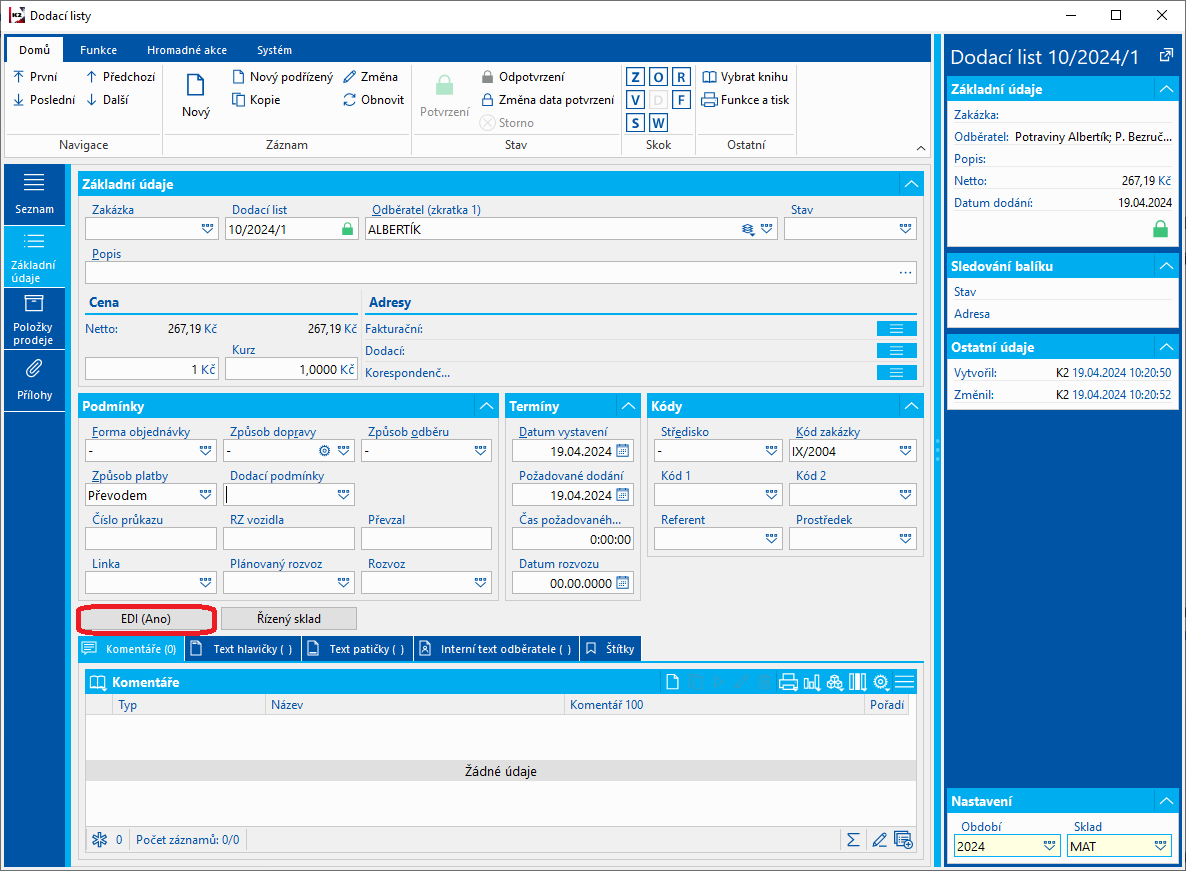The width and height of the screenshot is (1186, 871).
Task: Jump via the V skok icon
Action: [x=635, y=100]
